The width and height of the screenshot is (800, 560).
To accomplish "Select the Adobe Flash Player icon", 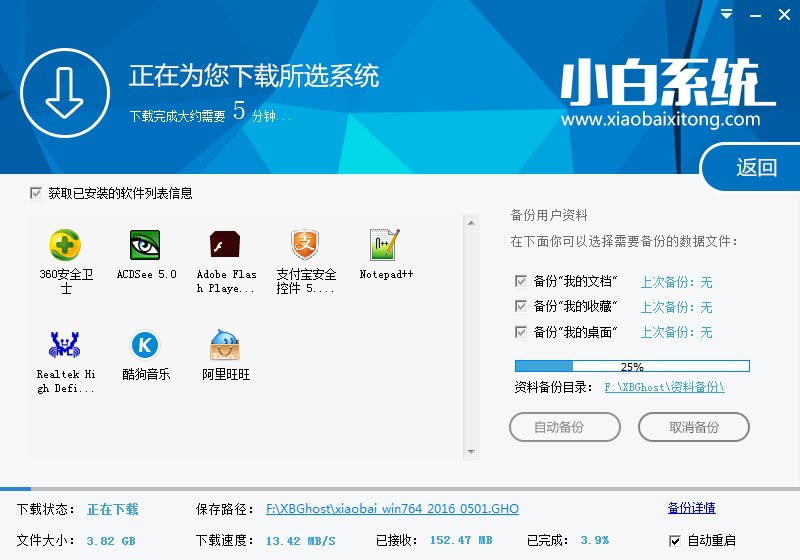I will [225, 245].
